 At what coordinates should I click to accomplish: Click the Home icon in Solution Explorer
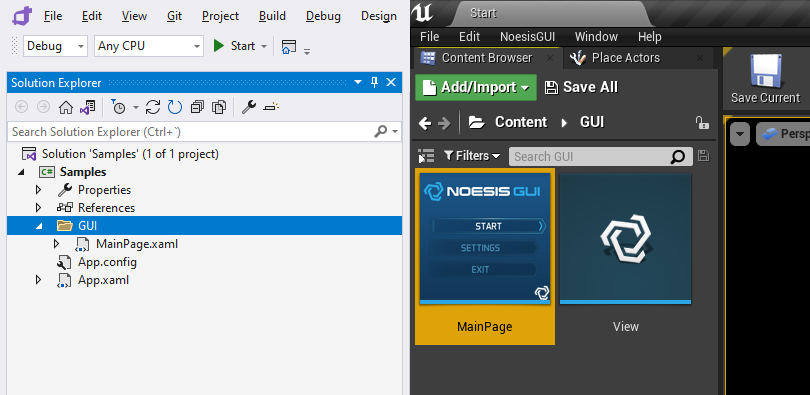66,107
